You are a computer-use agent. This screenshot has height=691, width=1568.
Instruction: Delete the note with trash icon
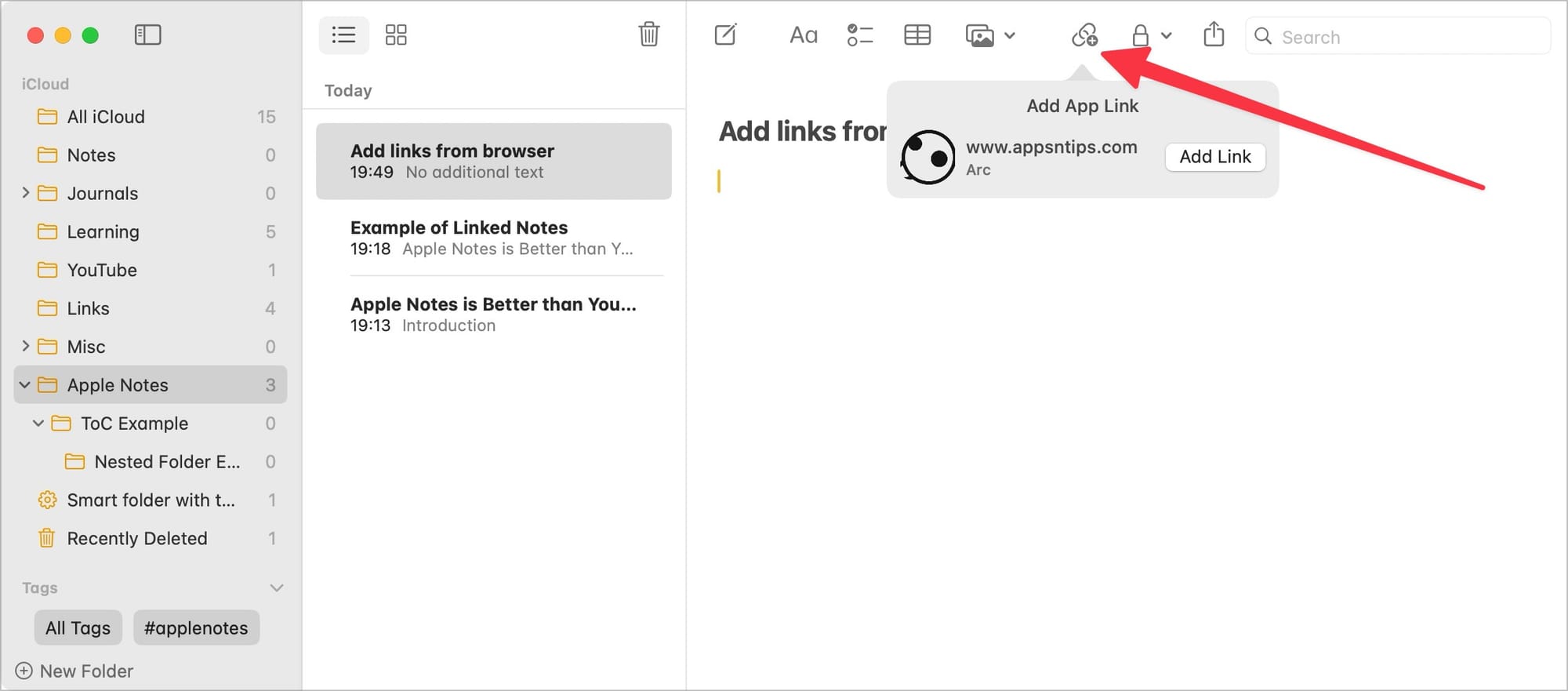pos(648,35)
